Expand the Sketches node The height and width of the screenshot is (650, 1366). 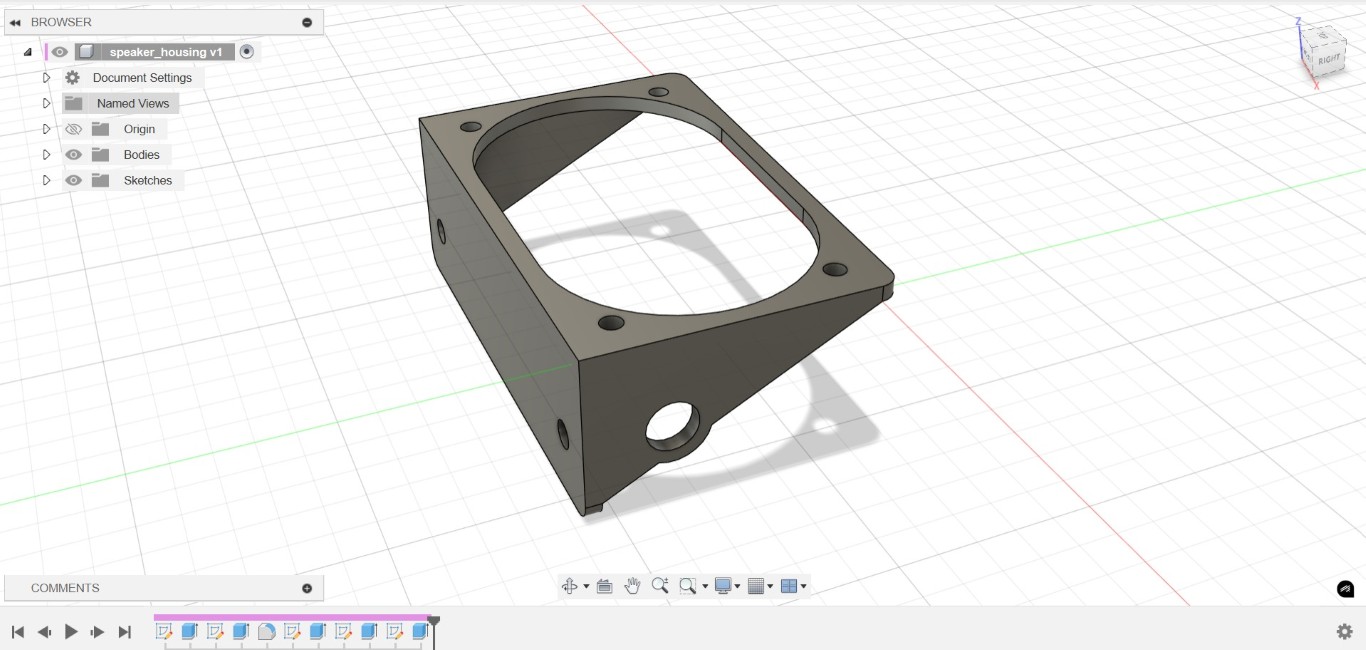(46, 180)
